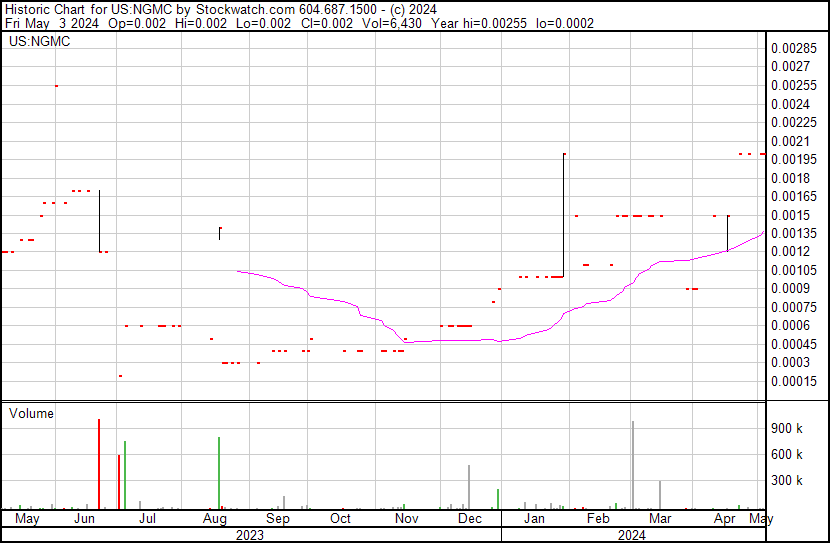Click the tall red June volume bar
The height and width of the screenshot is (543, 830).
pyautogui.click(x=99, y=464)
